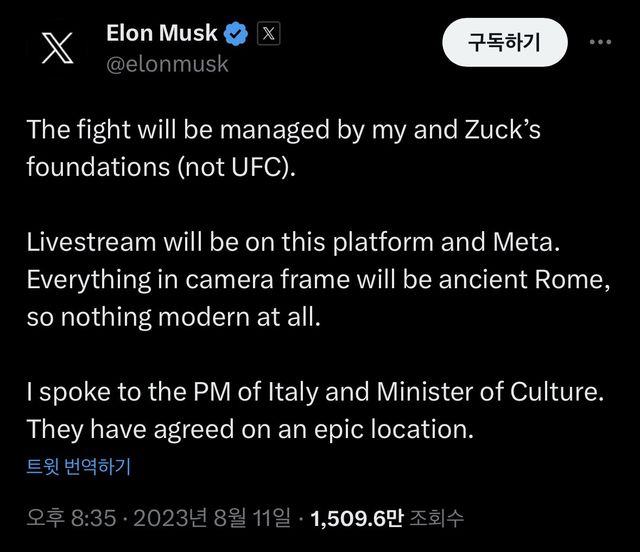This screenshot has width=640, height=552.
Task: Click the line starting "Everything in camera frame"
Action: click(x=318, y=281)
